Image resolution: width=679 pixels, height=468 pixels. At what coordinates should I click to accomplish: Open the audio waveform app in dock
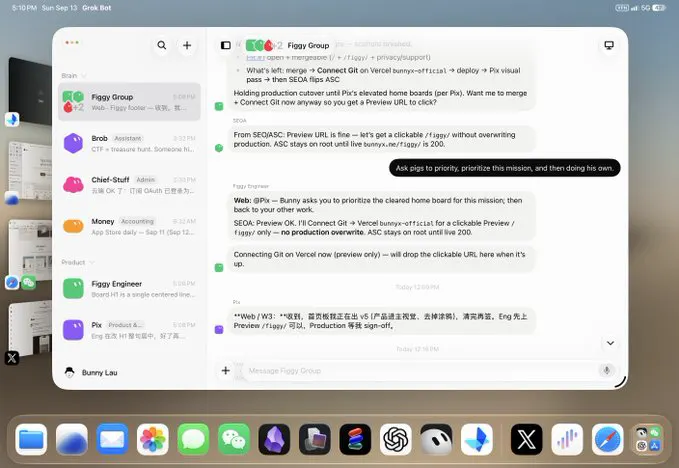click(x=567, y=439)
